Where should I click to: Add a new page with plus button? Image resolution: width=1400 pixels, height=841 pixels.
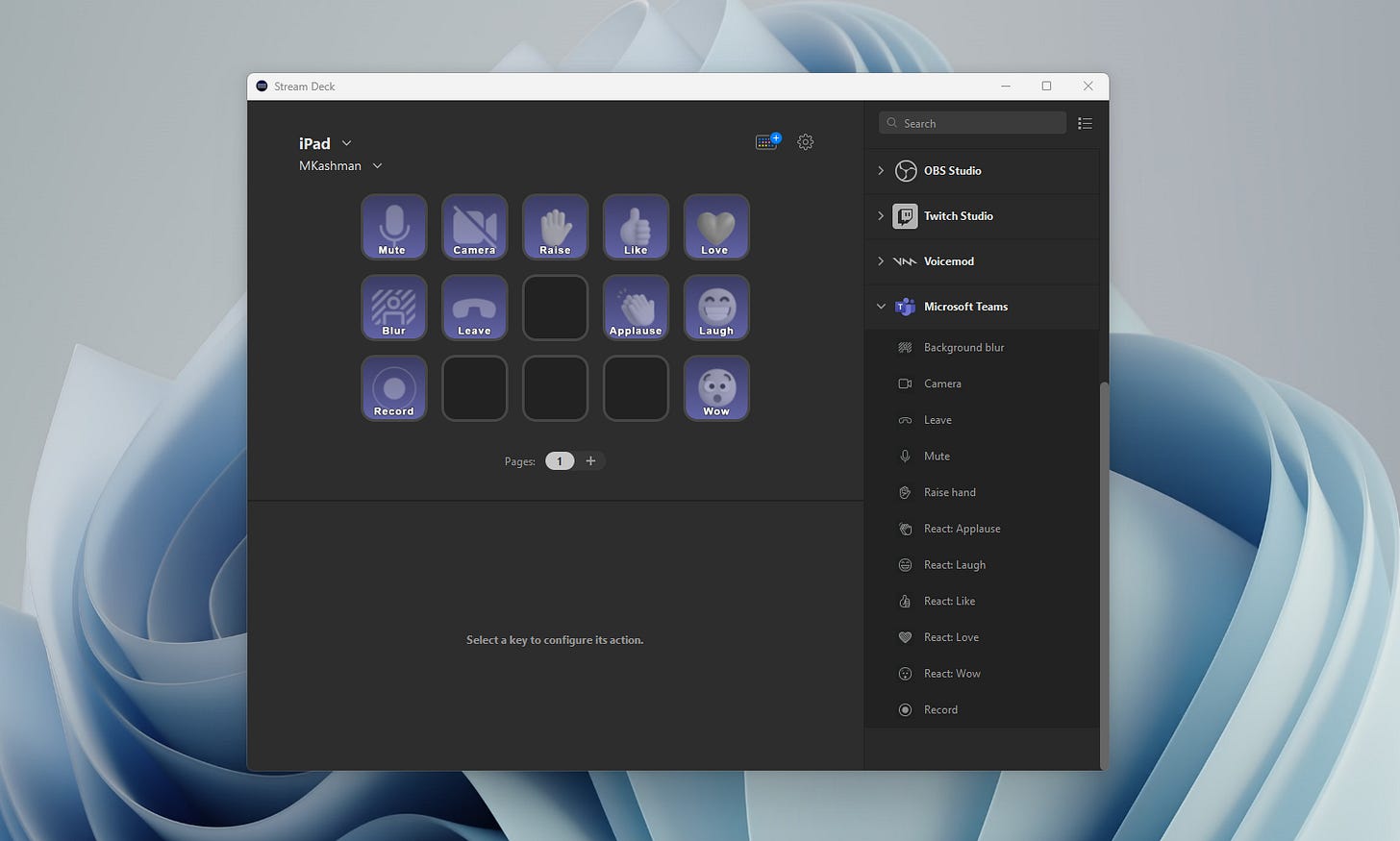590,461
